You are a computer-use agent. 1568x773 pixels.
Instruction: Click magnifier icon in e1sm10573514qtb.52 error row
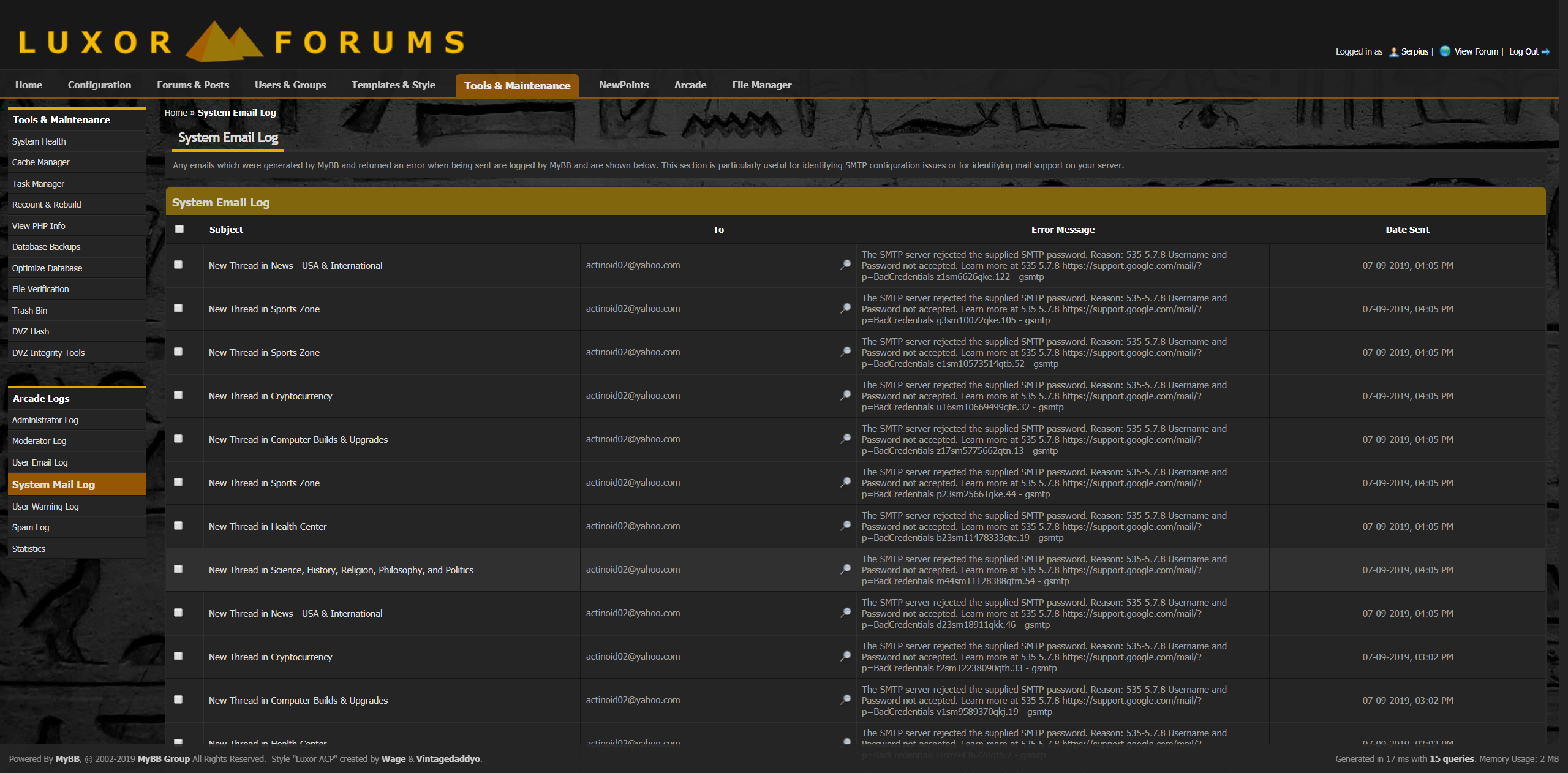pyautogui.click(x=845, y=352)
